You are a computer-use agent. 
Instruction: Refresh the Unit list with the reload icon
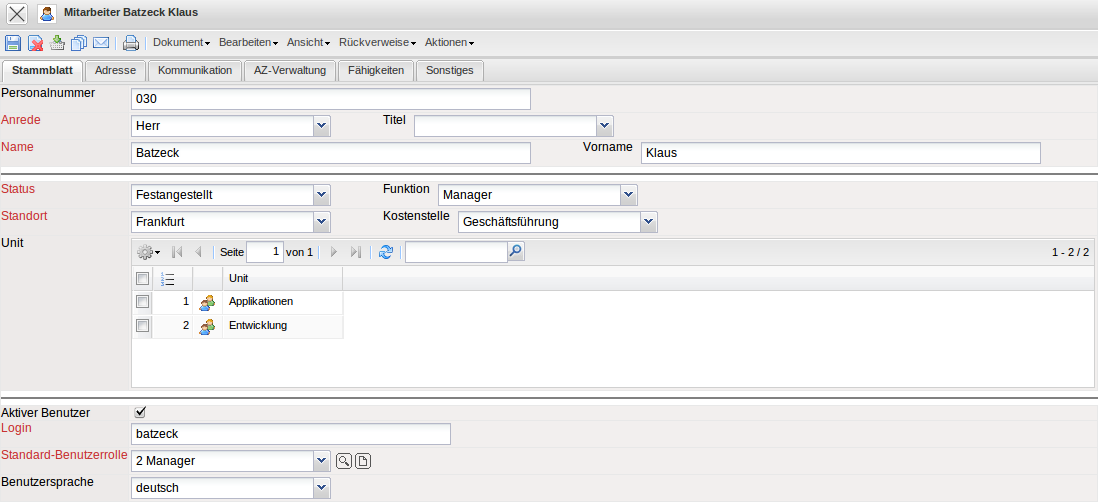click(386, 253)
